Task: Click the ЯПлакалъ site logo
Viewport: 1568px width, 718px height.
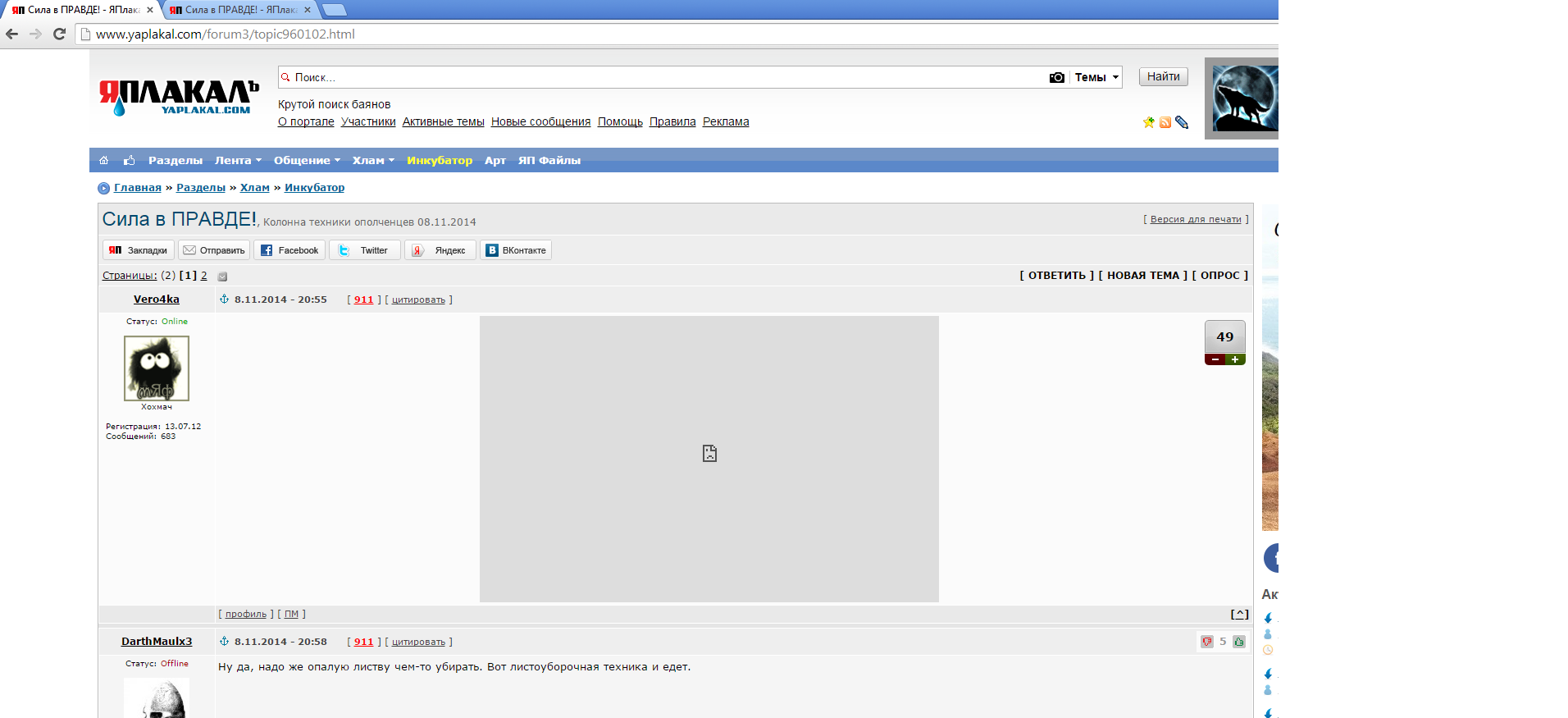Action: tap(179, 97)
